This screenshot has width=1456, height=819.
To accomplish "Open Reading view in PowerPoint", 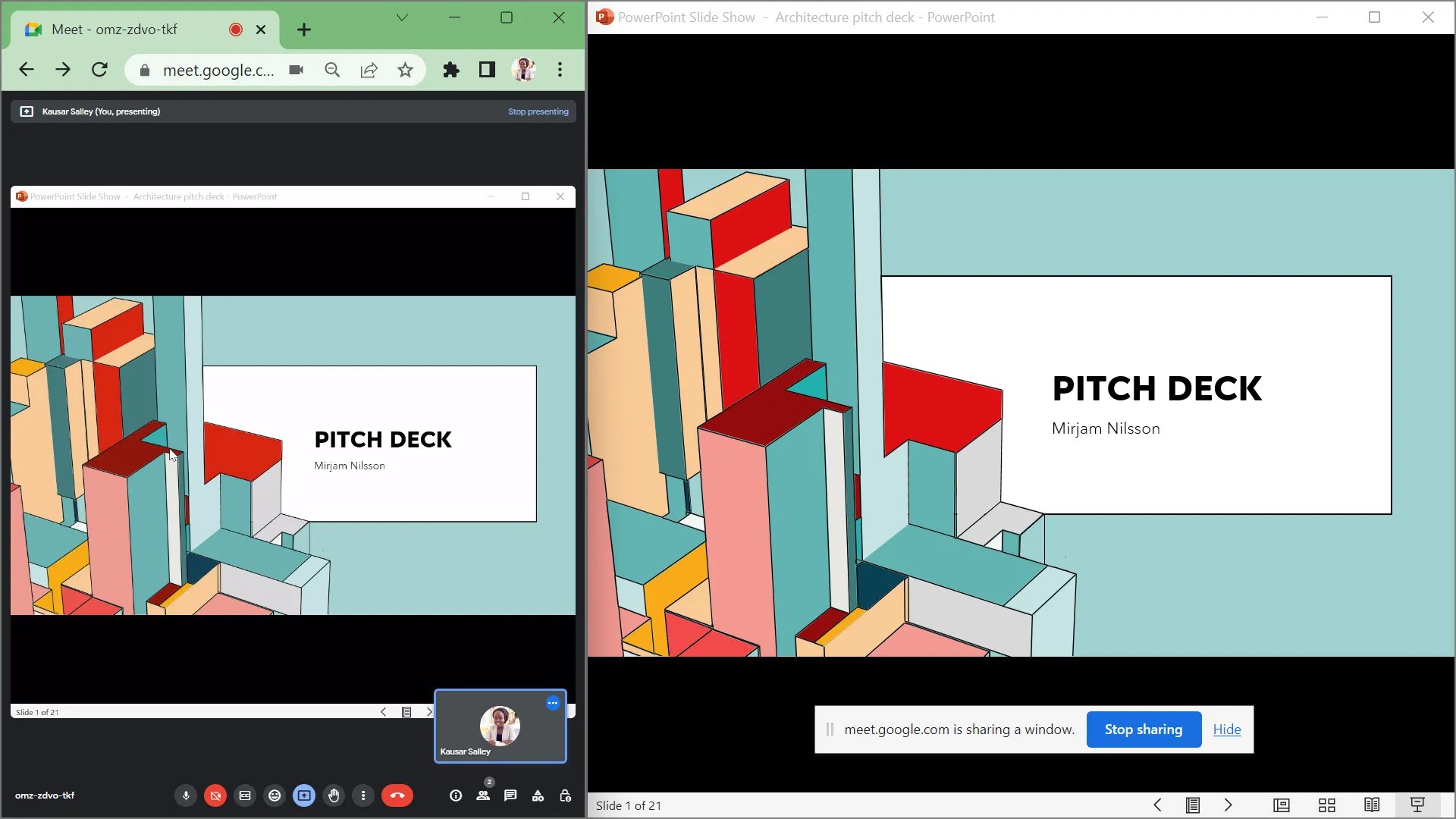I will tap(1373, 805).
